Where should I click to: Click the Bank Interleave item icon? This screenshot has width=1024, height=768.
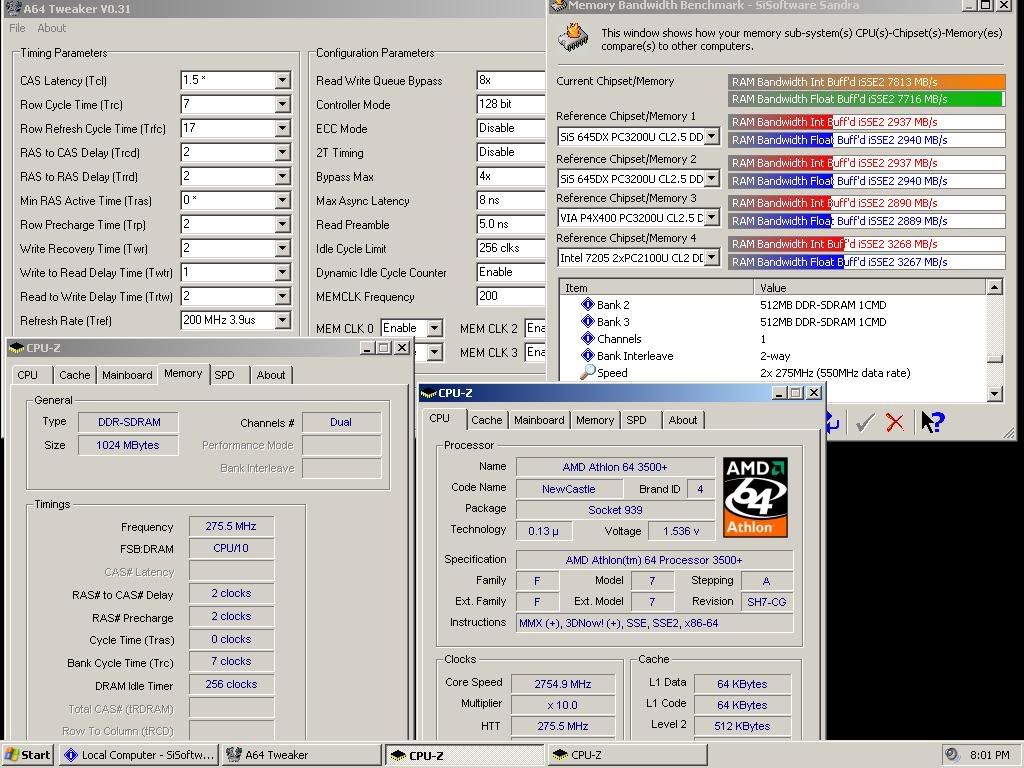tap(587, 355)
